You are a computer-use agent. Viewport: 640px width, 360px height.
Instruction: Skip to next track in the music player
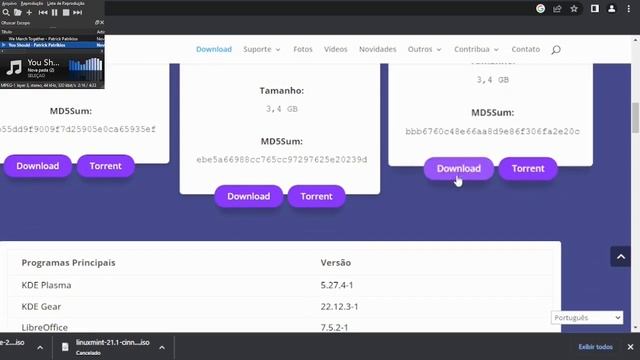tap(78, 13)
